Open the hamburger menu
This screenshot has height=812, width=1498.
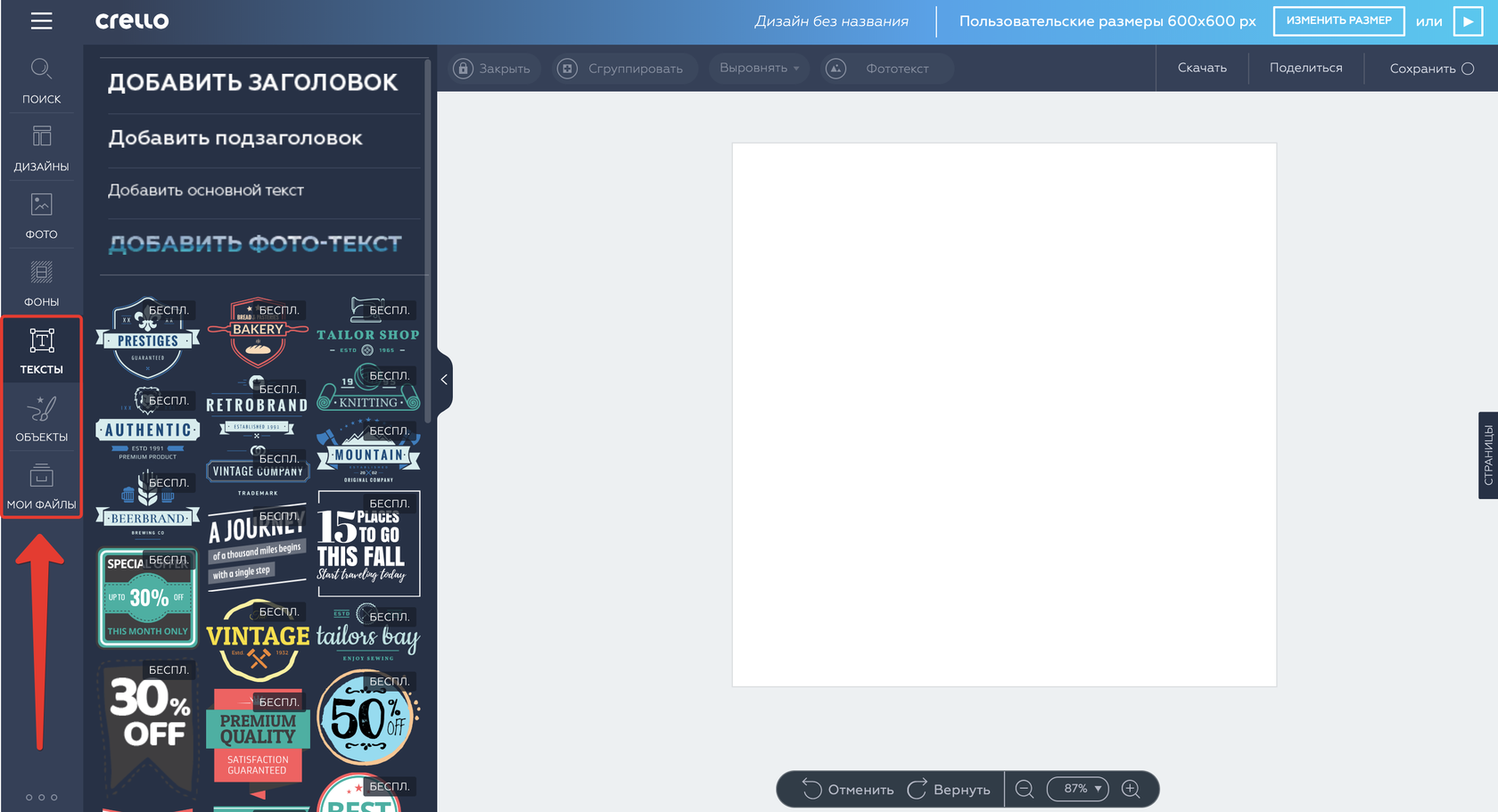coord(41,21)
